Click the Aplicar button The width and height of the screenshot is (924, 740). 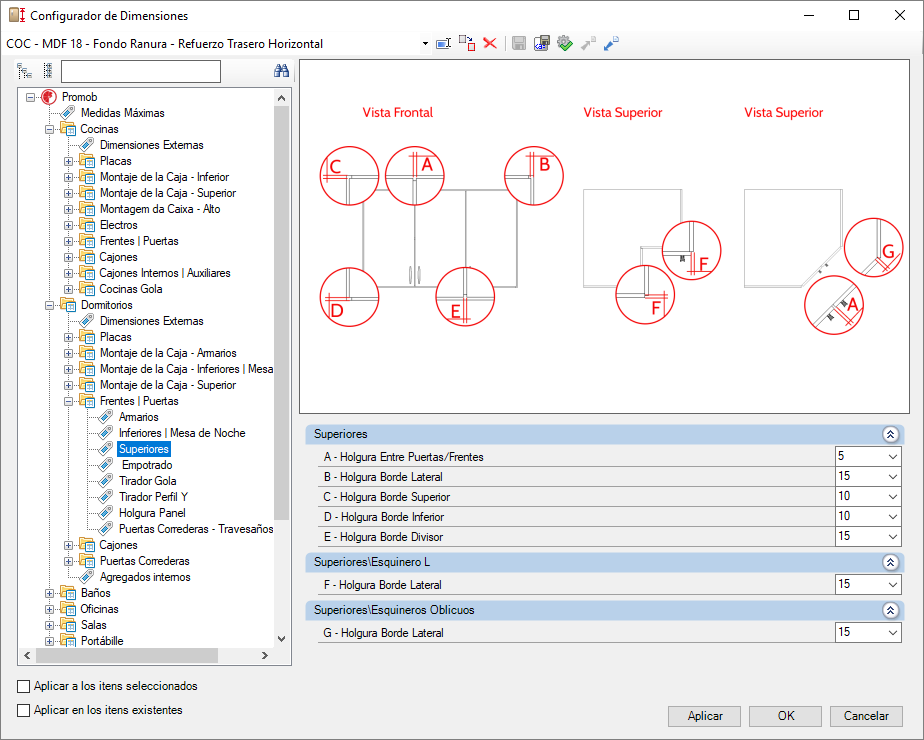point(704,716)
